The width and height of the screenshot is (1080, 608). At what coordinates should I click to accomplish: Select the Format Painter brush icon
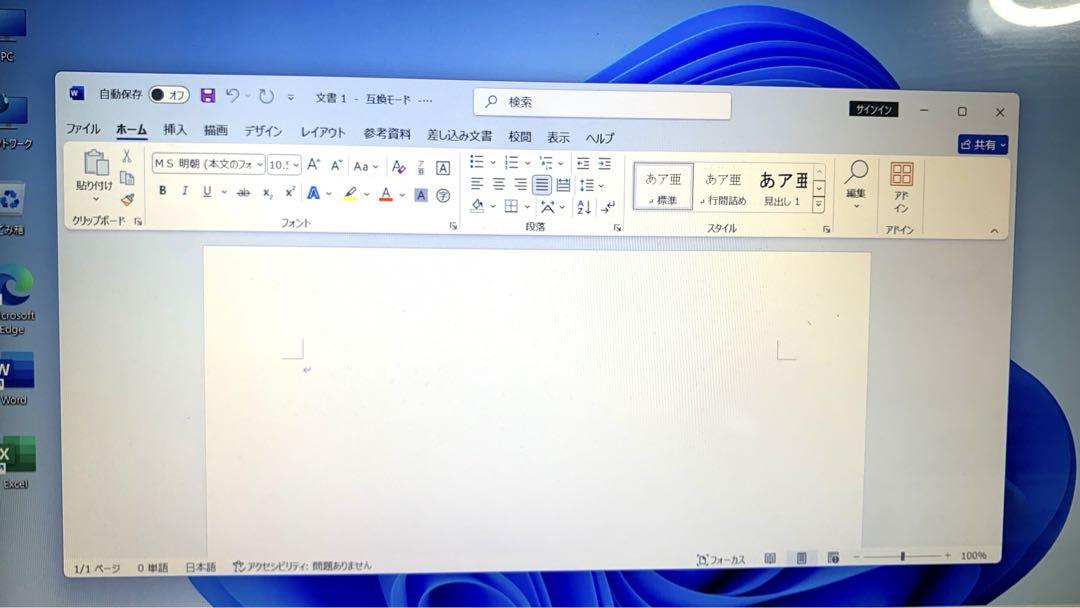point(127,200)
